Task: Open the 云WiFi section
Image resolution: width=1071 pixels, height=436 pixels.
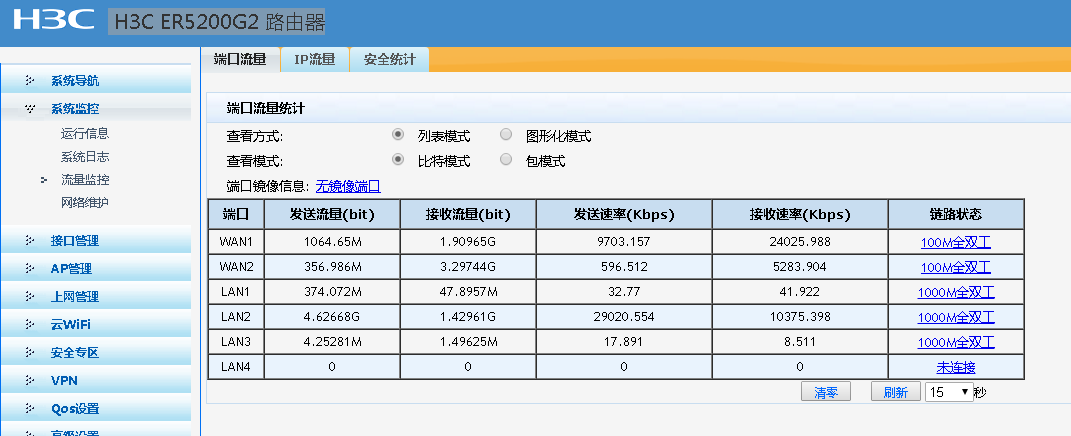Action: point(70,325)
